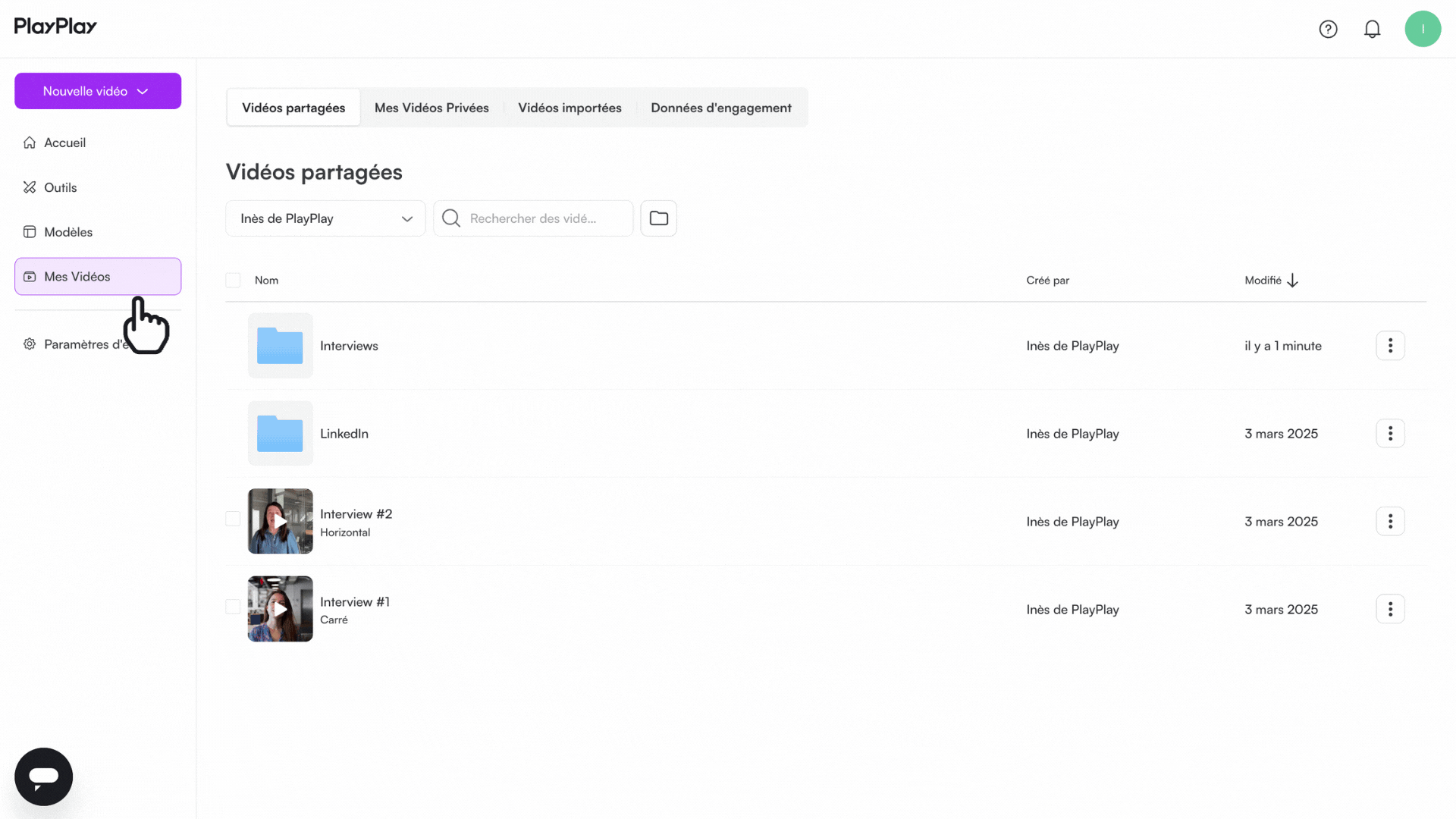Click the search magnifier icon
Viewport: 1456px width, 819px height.
coord(451,218)
